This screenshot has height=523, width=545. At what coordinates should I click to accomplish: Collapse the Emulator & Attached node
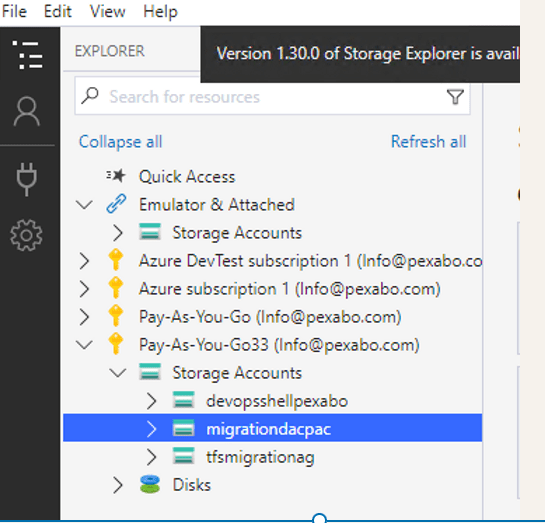pos(84,204)
